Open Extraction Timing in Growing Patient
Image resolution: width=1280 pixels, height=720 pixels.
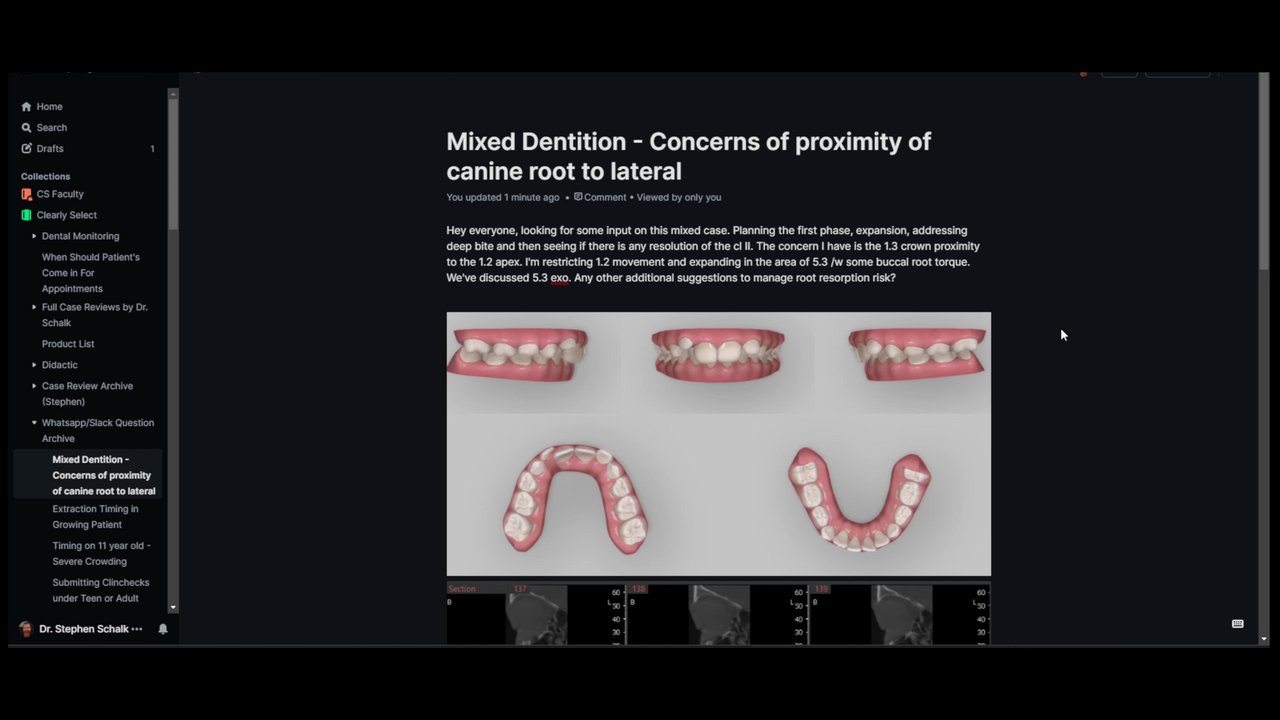(x=96, y=516)
